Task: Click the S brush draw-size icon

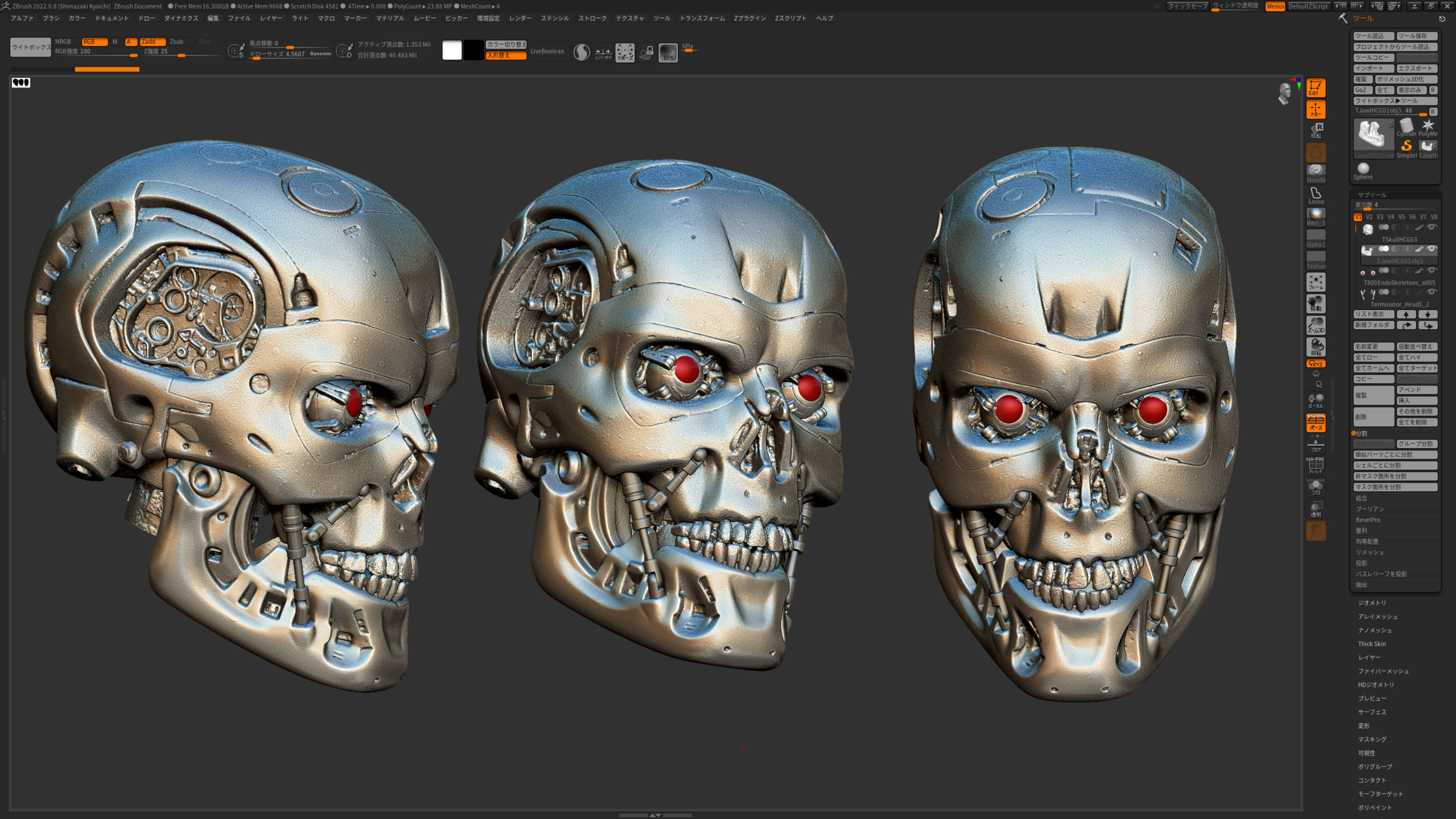Action: (x=236, y=51)
